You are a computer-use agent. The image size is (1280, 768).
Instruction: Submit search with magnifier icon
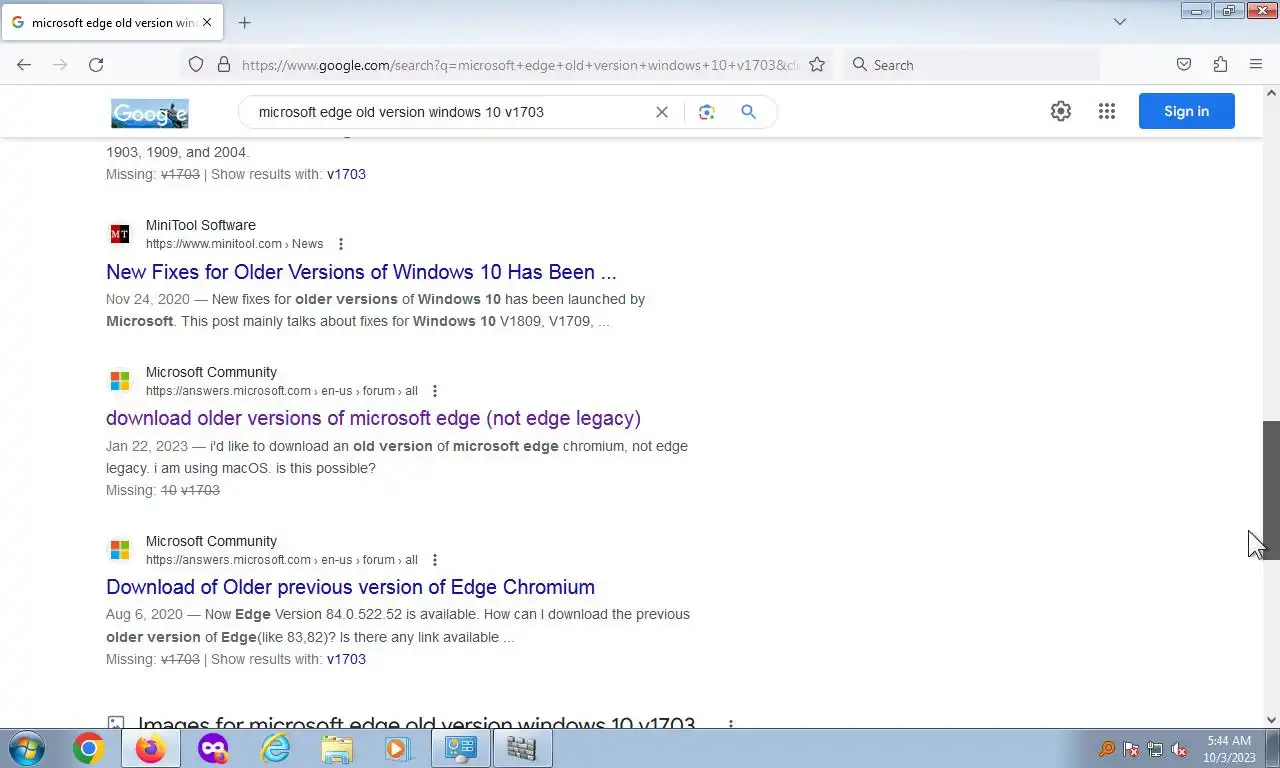click(748, 112)
